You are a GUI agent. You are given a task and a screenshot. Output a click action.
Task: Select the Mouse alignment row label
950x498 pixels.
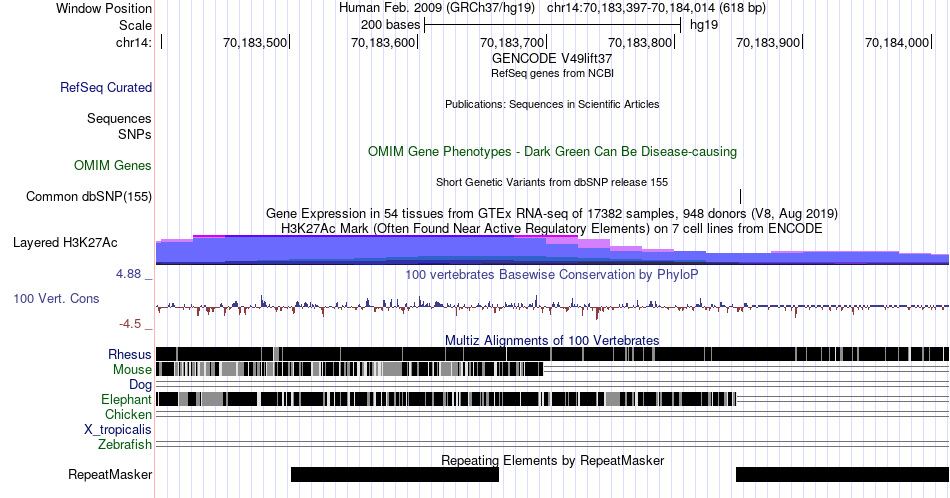coord(132,369)
